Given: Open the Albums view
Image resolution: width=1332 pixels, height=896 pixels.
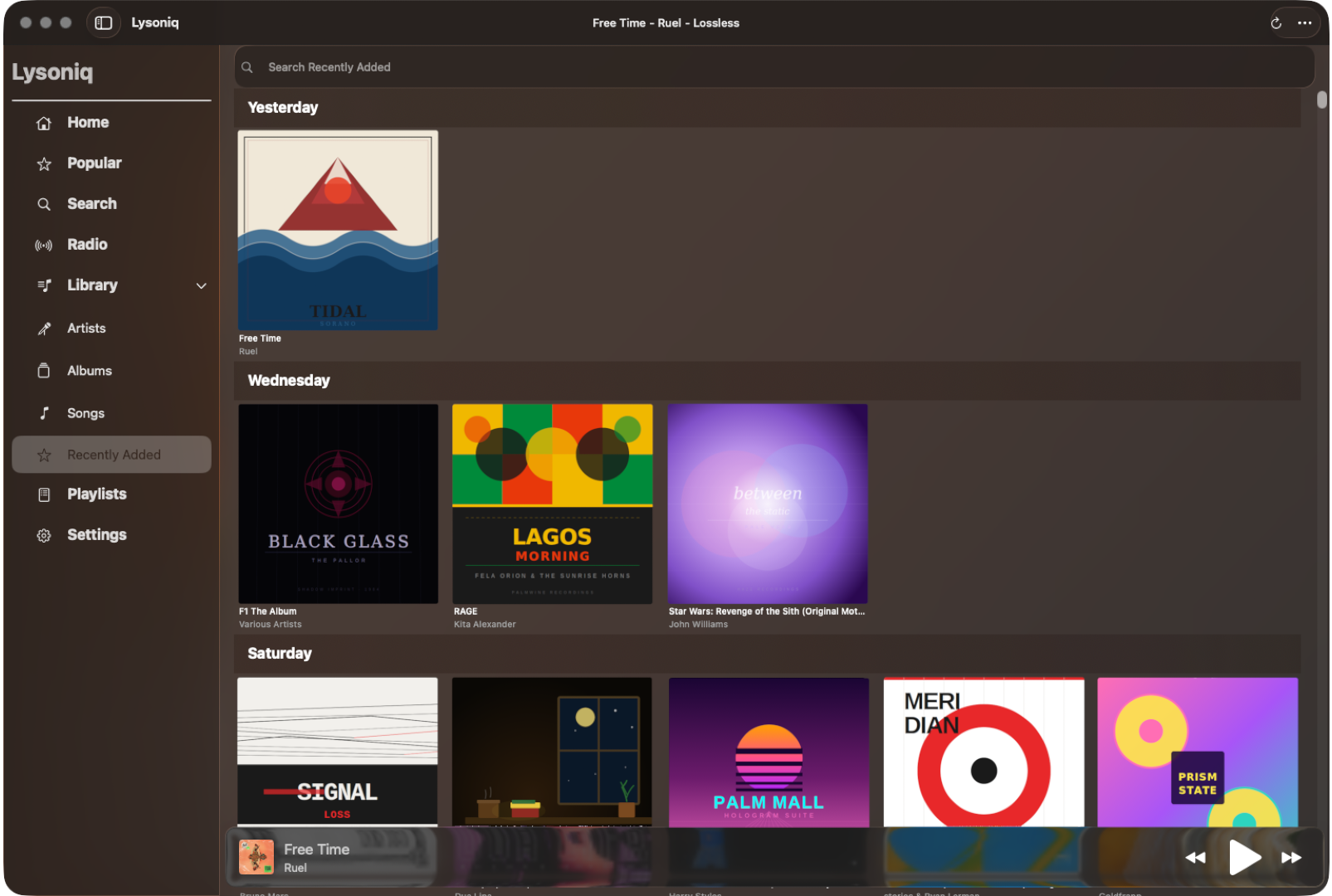Looking at the screenshot, I should (x=89, y=371).
